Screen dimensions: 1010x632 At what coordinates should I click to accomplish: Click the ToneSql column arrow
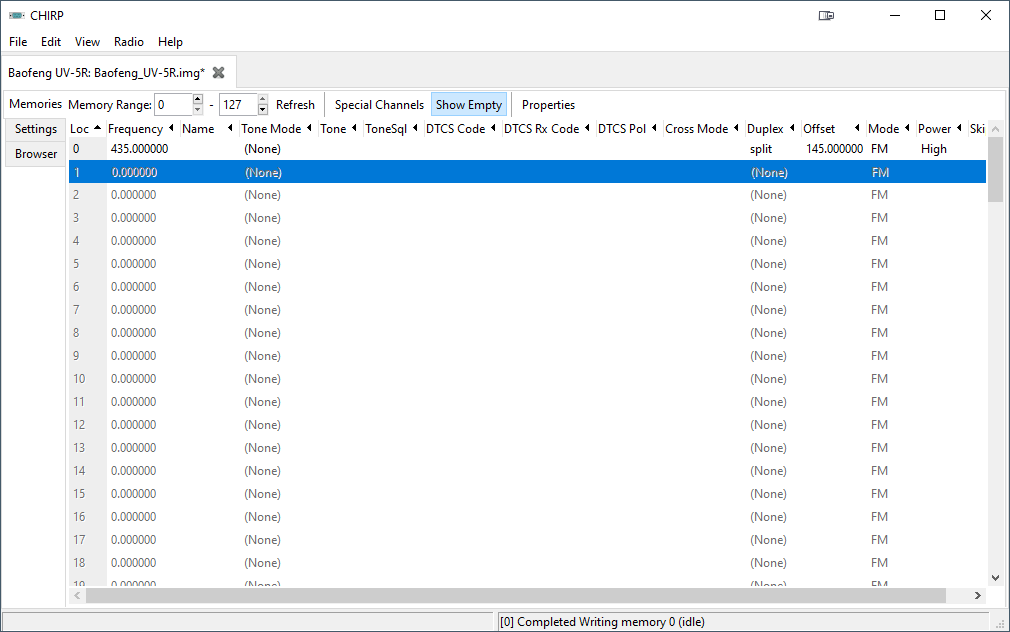(x=415, y=128)
